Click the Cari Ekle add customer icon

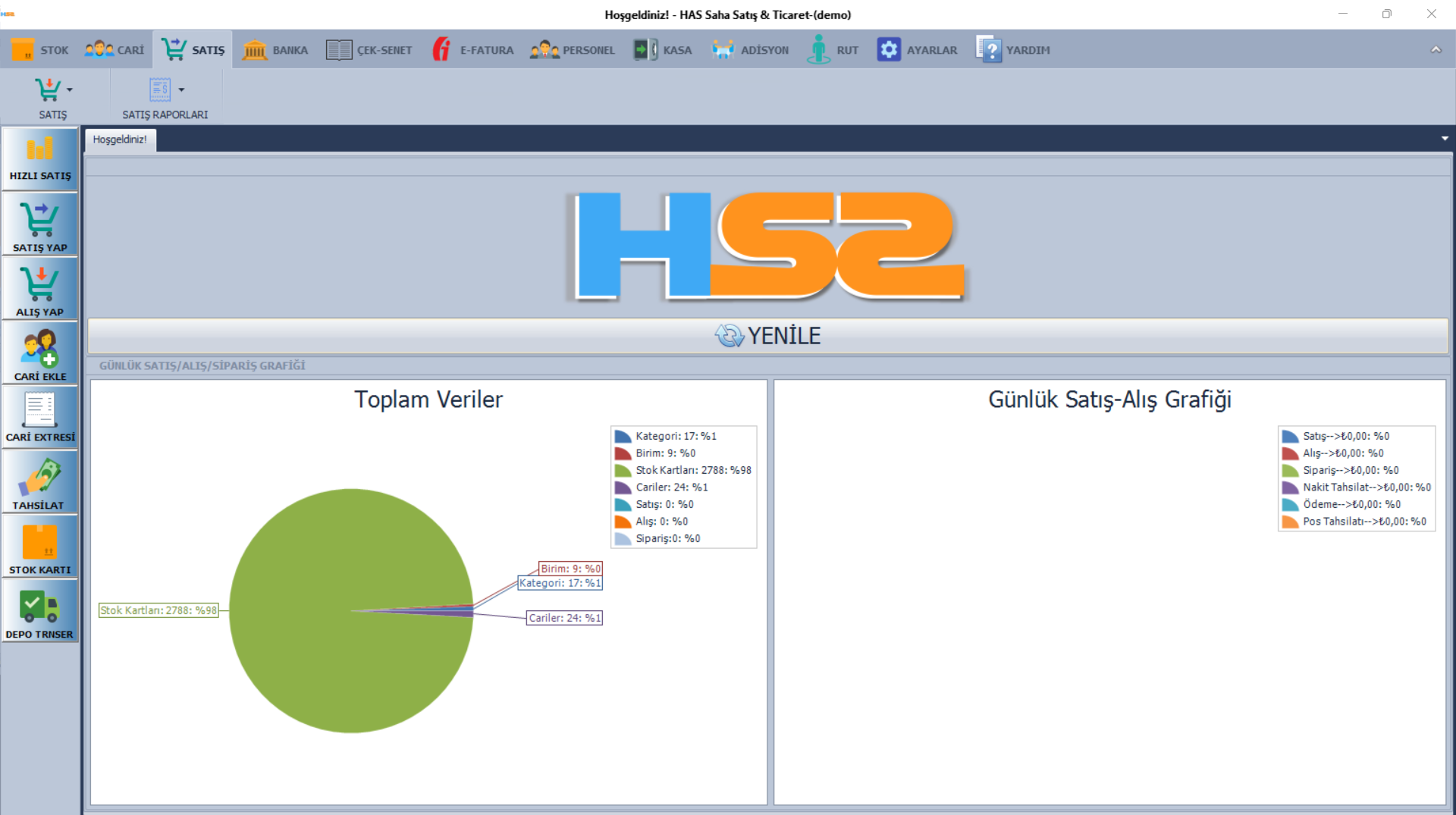click(39, 350)
